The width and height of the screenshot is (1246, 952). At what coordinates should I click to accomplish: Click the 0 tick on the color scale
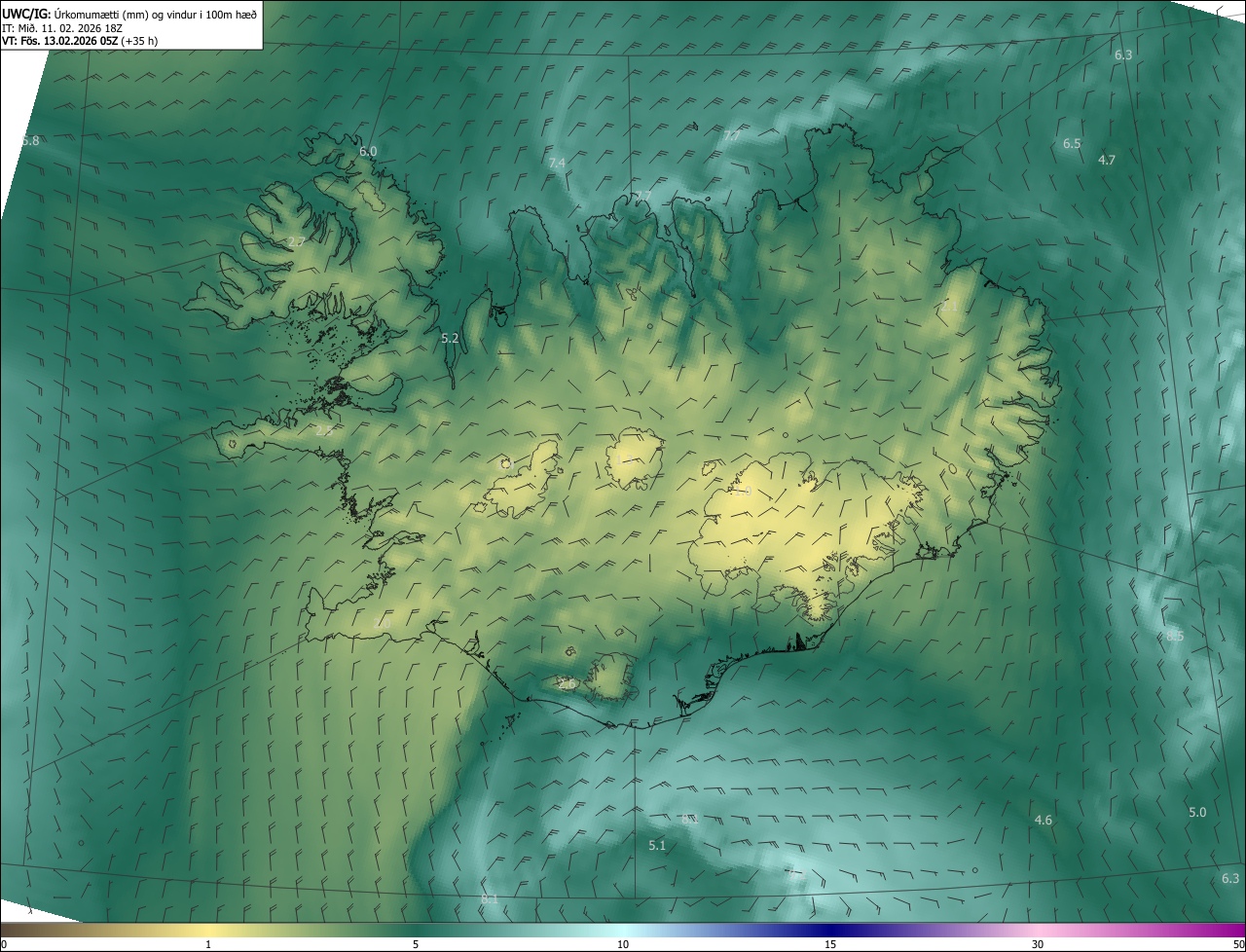(x=4, y=944)
